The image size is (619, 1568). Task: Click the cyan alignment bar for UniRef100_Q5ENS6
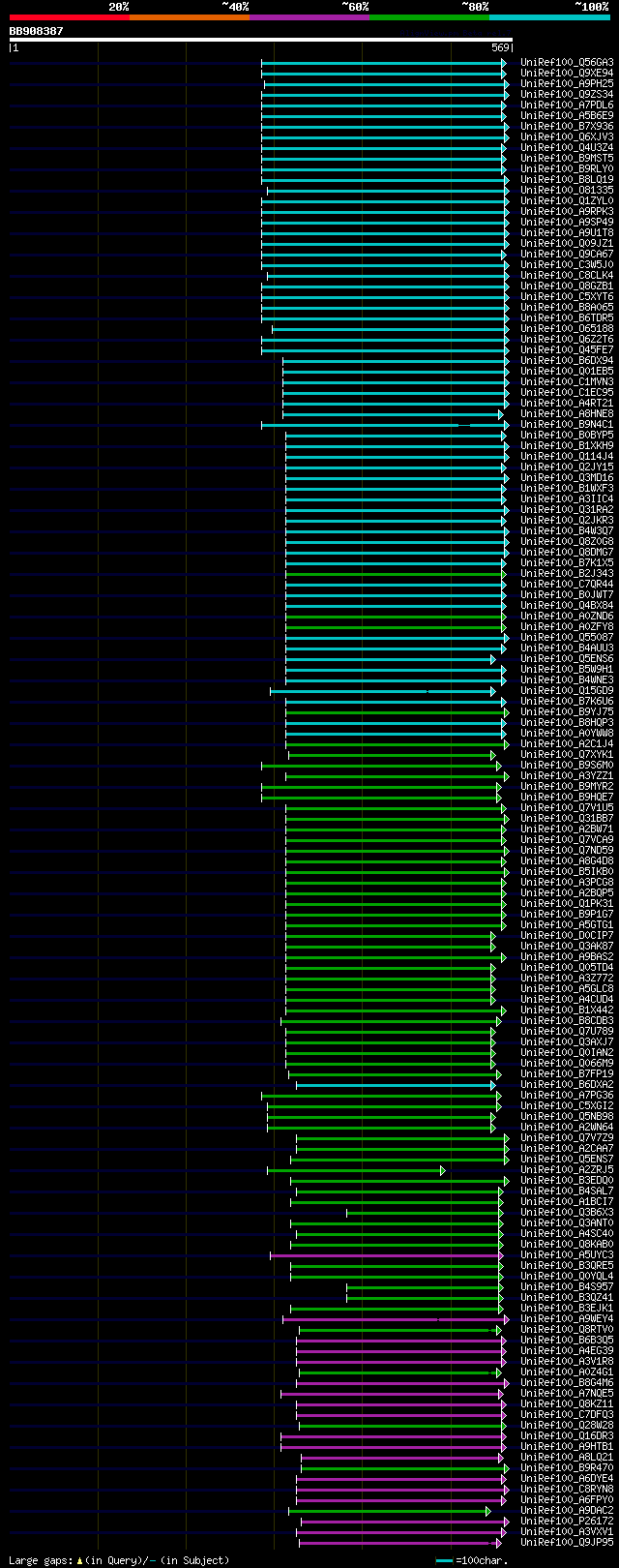click(x=390, y=658)
